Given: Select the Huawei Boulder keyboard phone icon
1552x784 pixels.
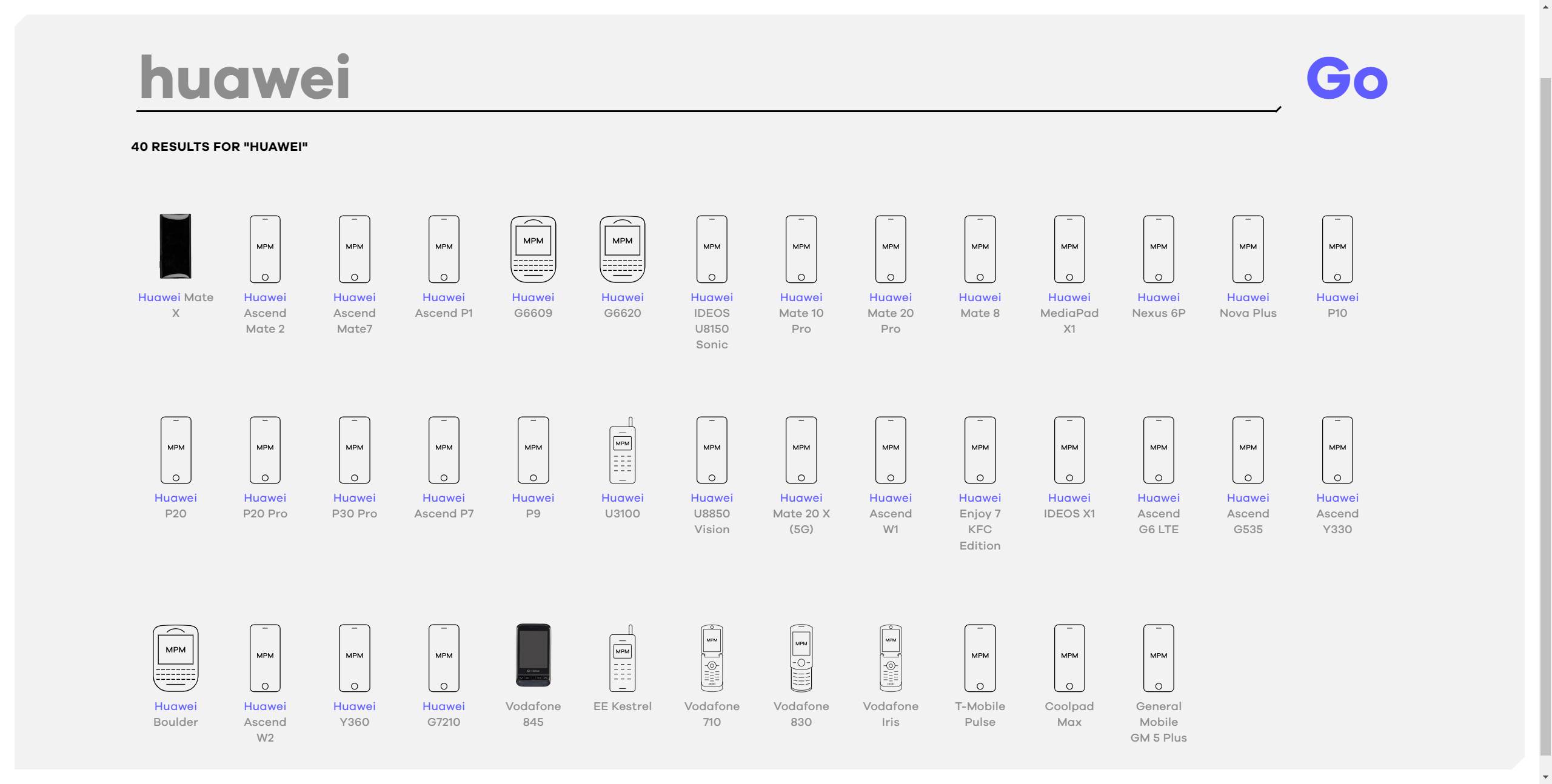Looking at the screenshot, I should [x=175, y=658].
